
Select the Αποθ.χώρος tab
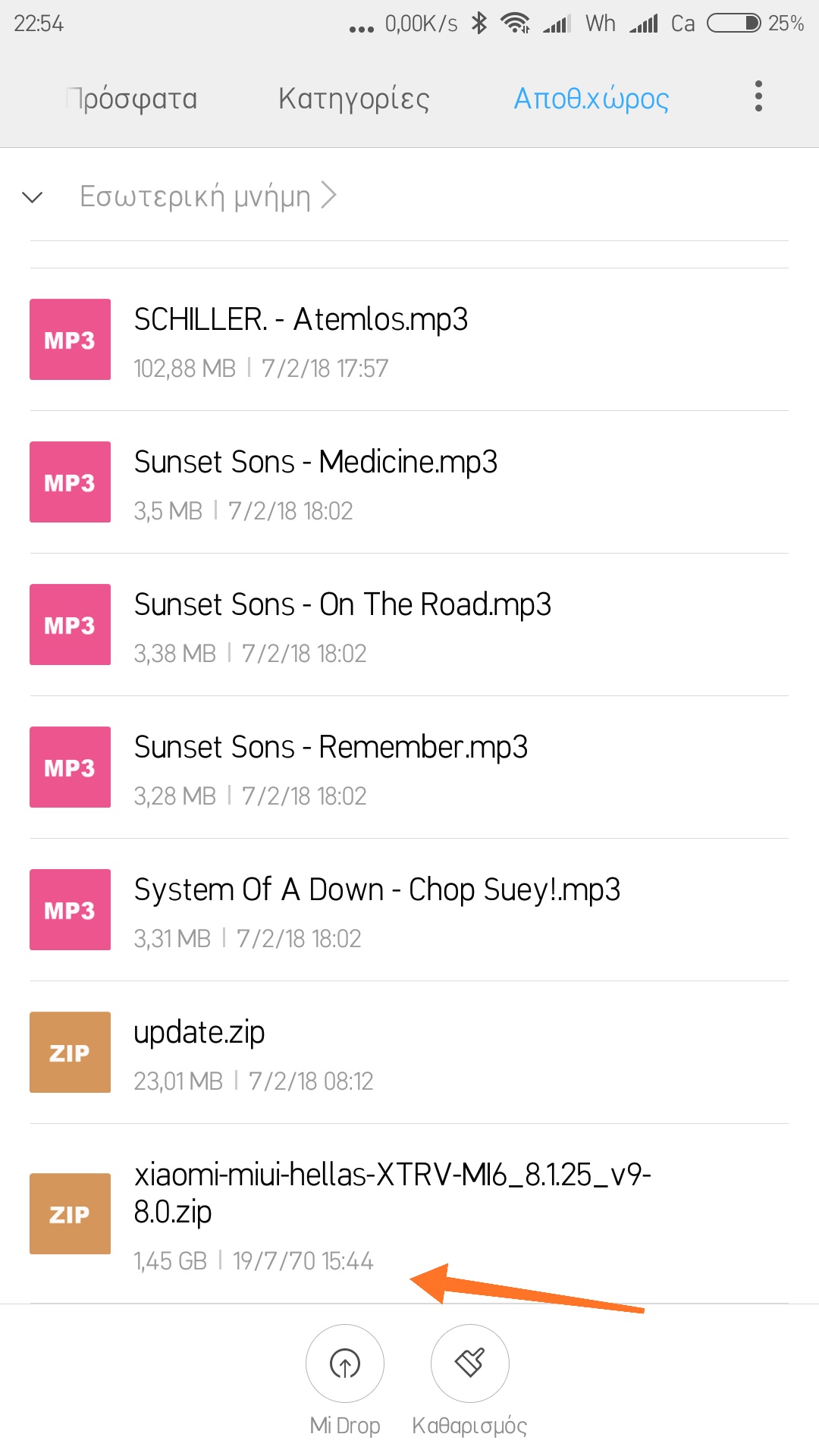click(x=591, y=99)
